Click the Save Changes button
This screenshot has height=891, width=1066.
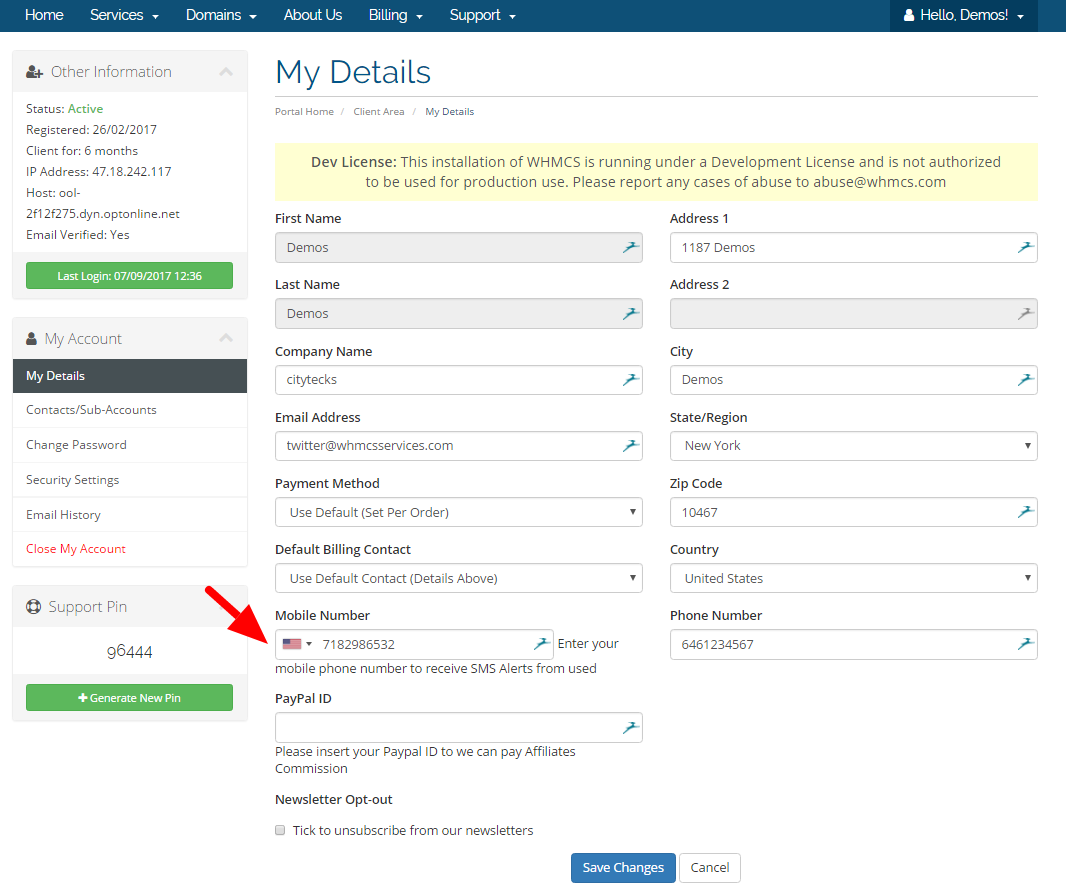(x=623, y=868)
